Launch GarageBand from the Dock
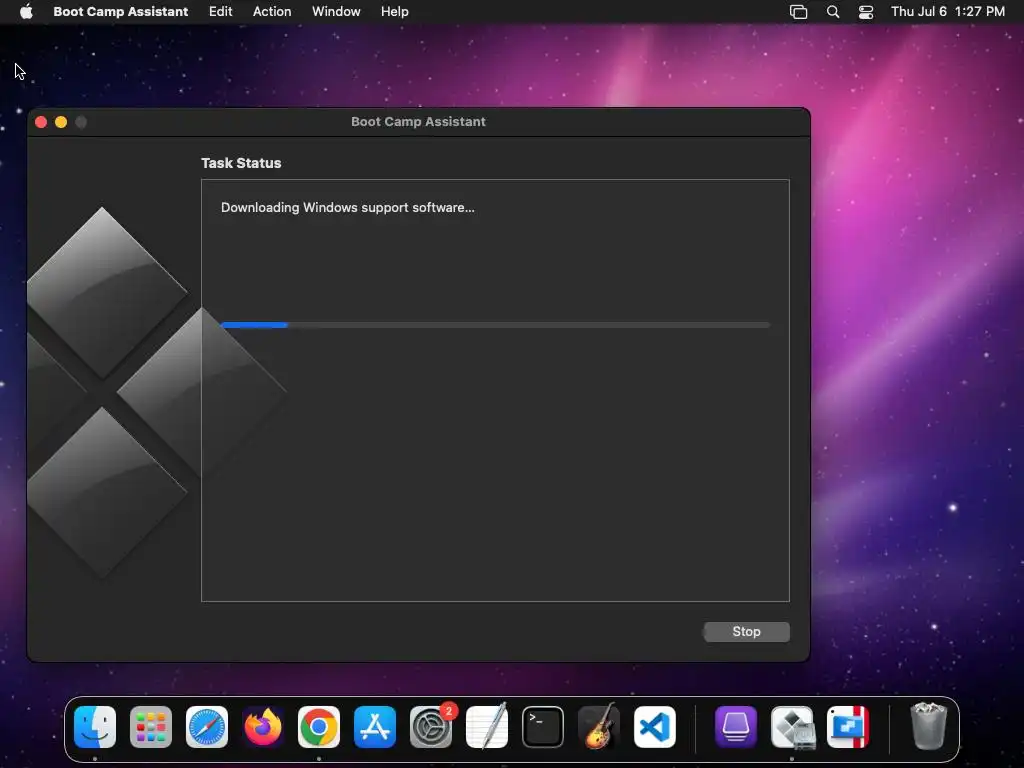1024x768 pixels. click(599, 727)
